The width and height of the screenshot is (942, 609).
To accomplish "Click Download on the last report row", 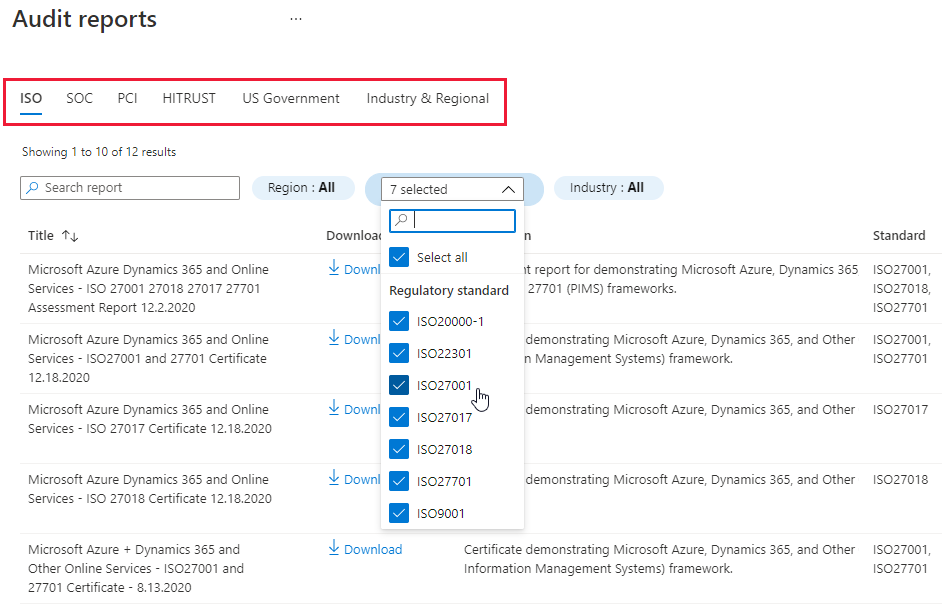I will pyautogui.click(x=364, y=549).
